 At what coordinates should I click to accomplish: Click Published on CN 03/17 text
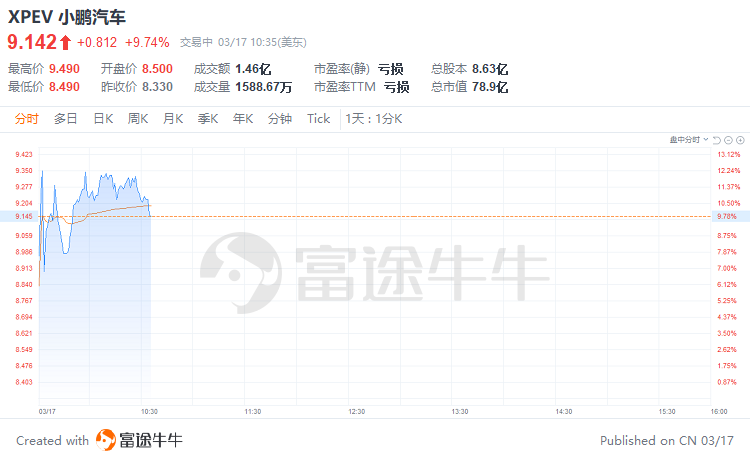click(x=667, y=440)
